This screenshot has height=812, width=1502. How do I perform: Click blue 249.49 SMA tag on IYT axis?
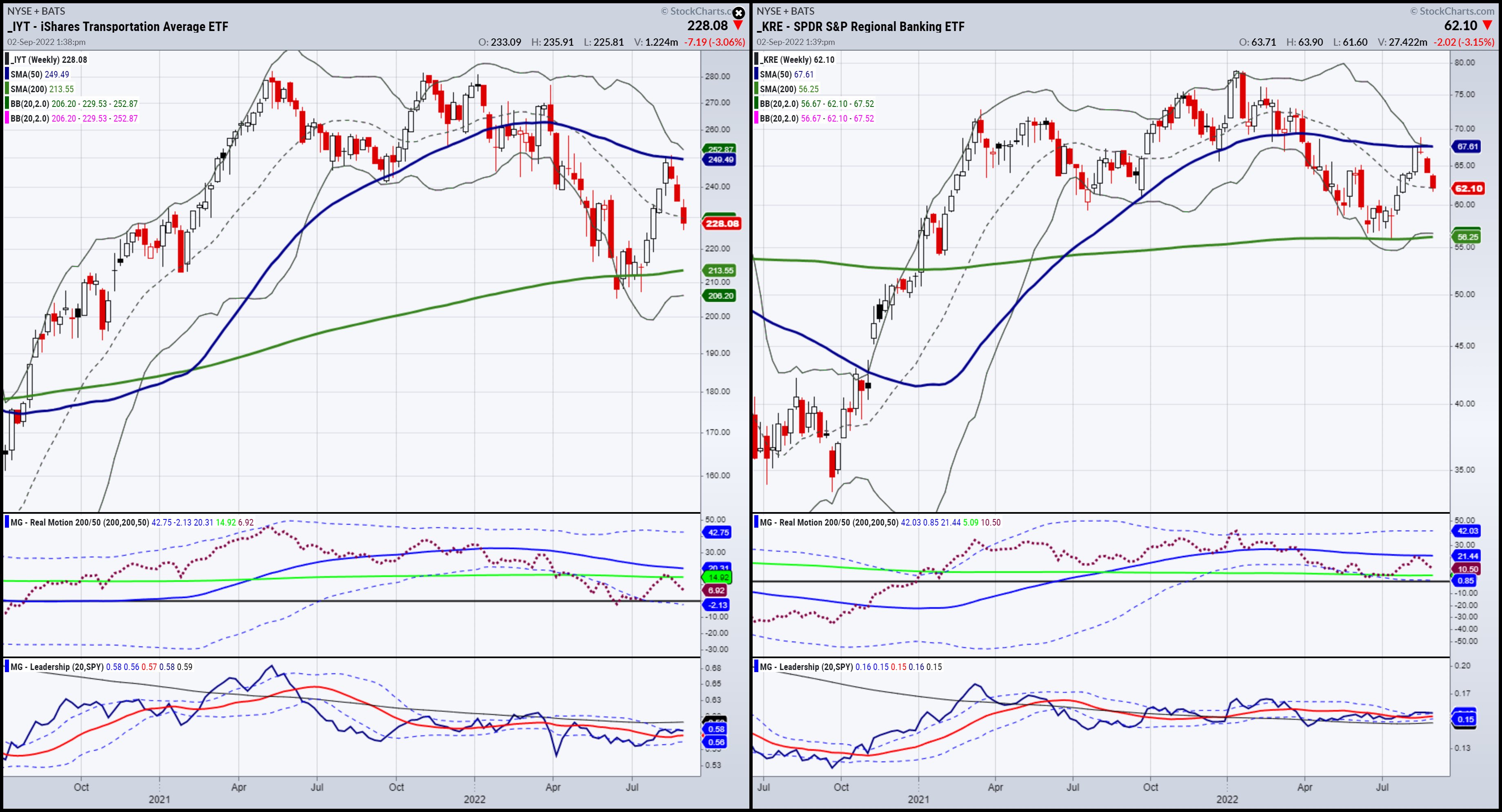coord(721,160)
